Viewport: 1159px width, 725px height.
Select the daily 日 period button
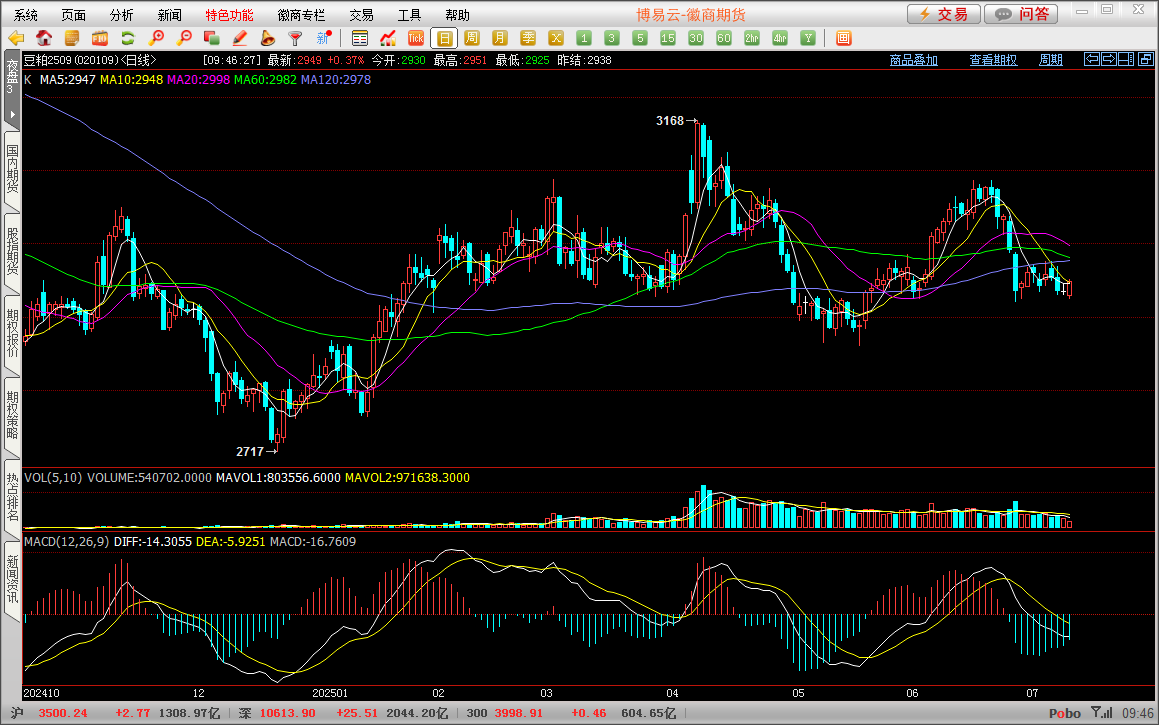444,38
